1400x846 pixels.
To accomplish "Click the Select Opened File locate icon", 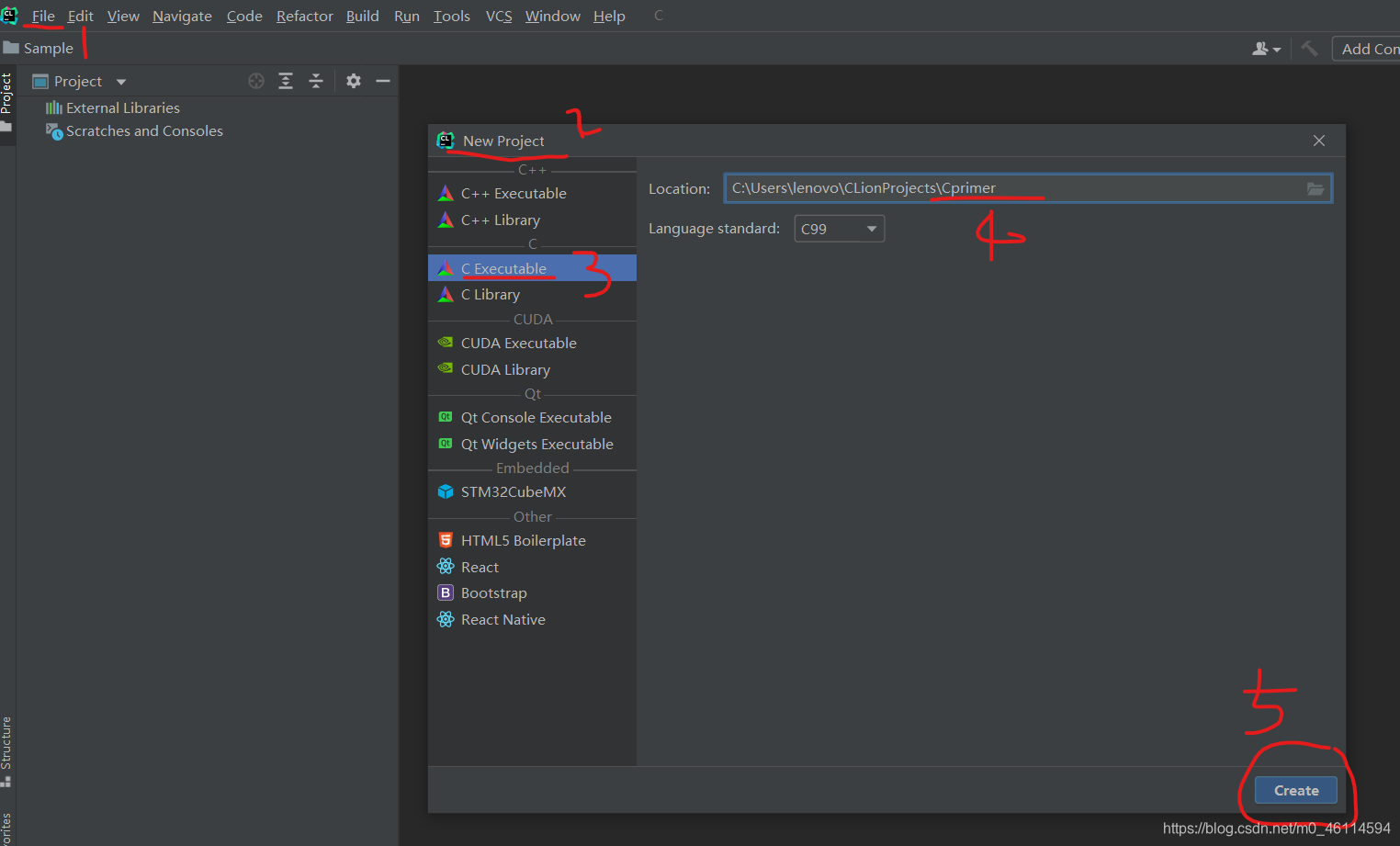I will [256, 81].
